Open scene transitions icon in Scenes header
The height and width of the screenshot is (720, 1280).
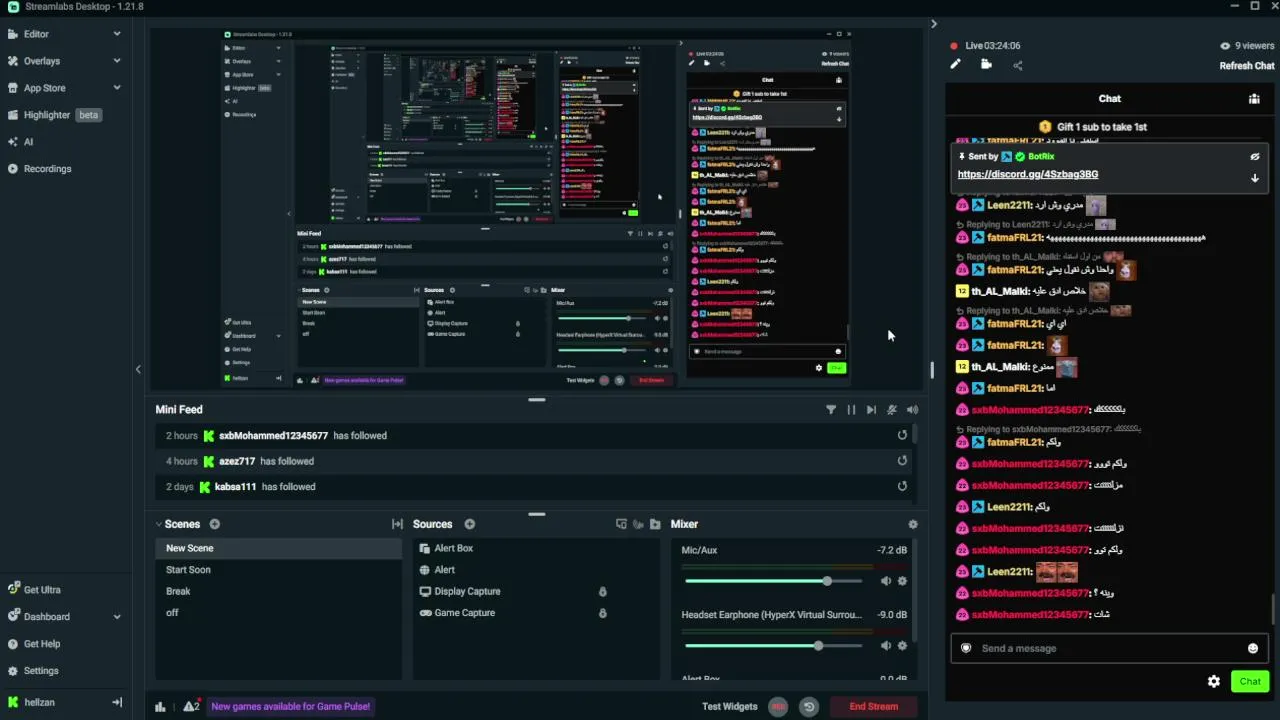pyautogui.click(x=397, y=524)
